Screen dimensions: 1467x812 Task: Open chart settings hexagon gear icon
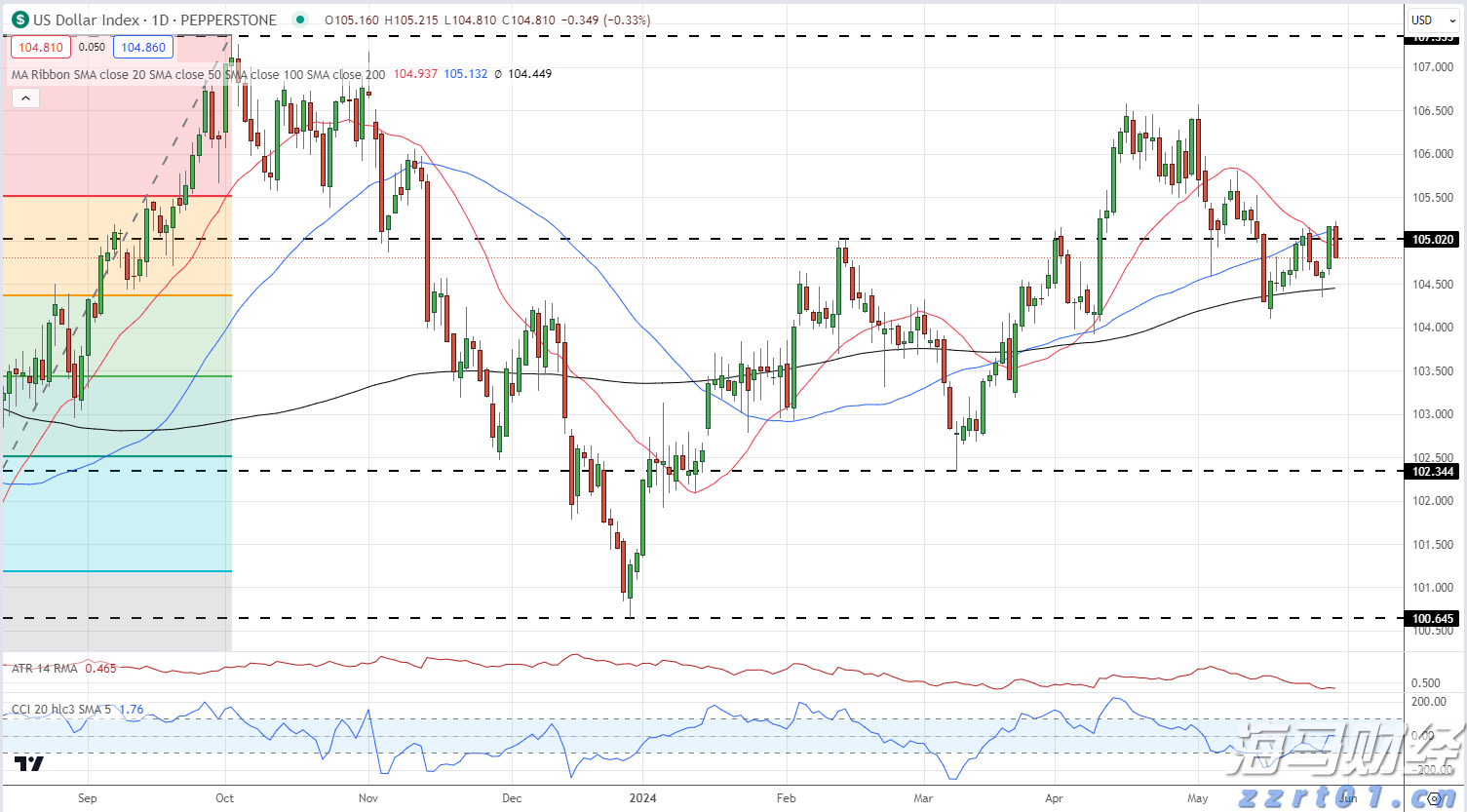1435,799
